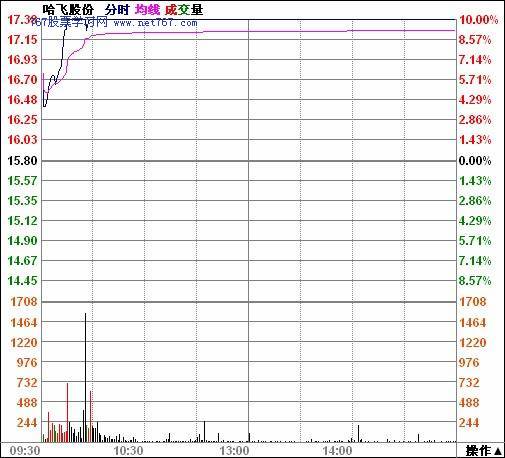Click the 1708 left volume axis label
The image size is (505, 458).
point(24,302)
